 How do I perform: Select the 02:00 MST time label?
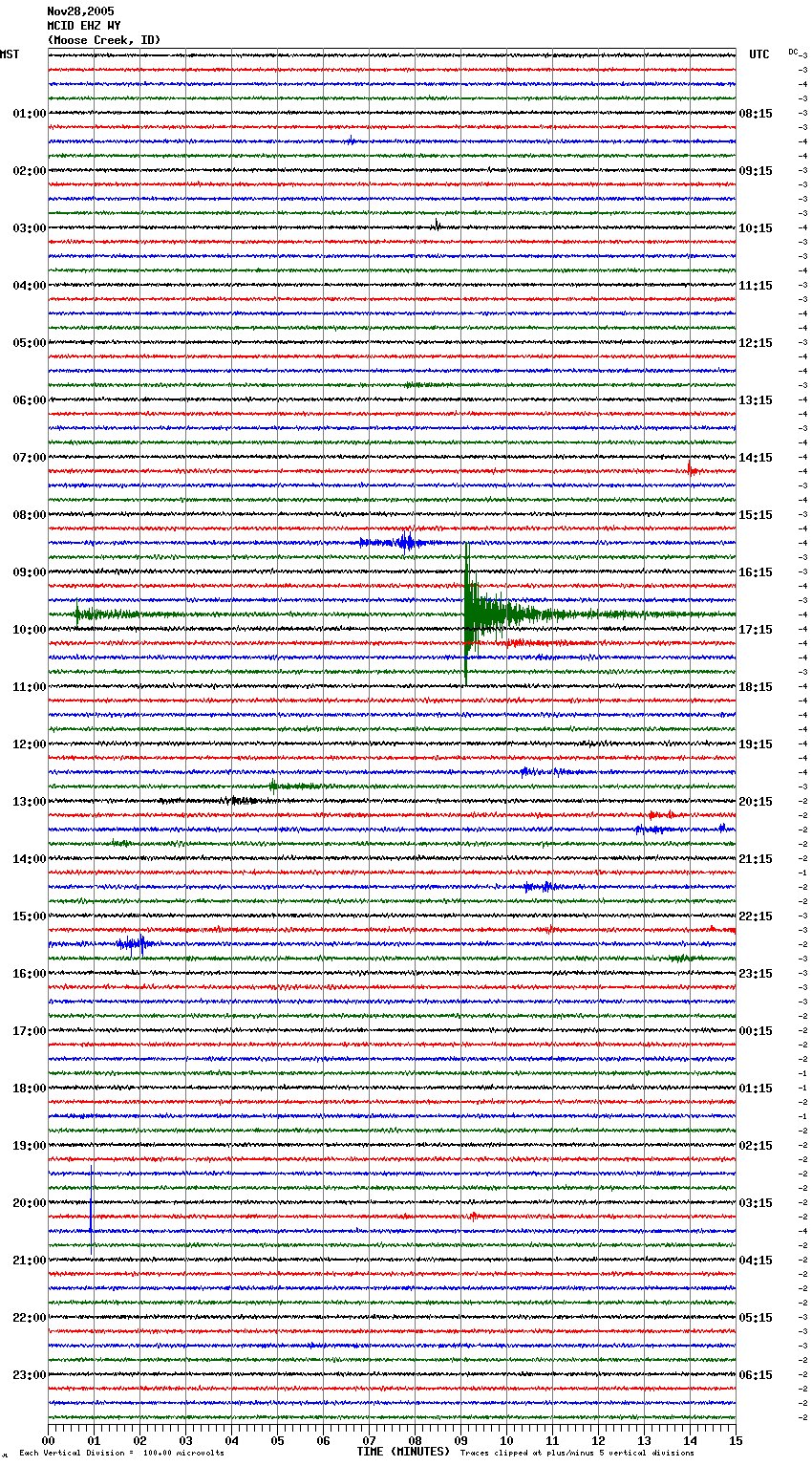(30, 171)
